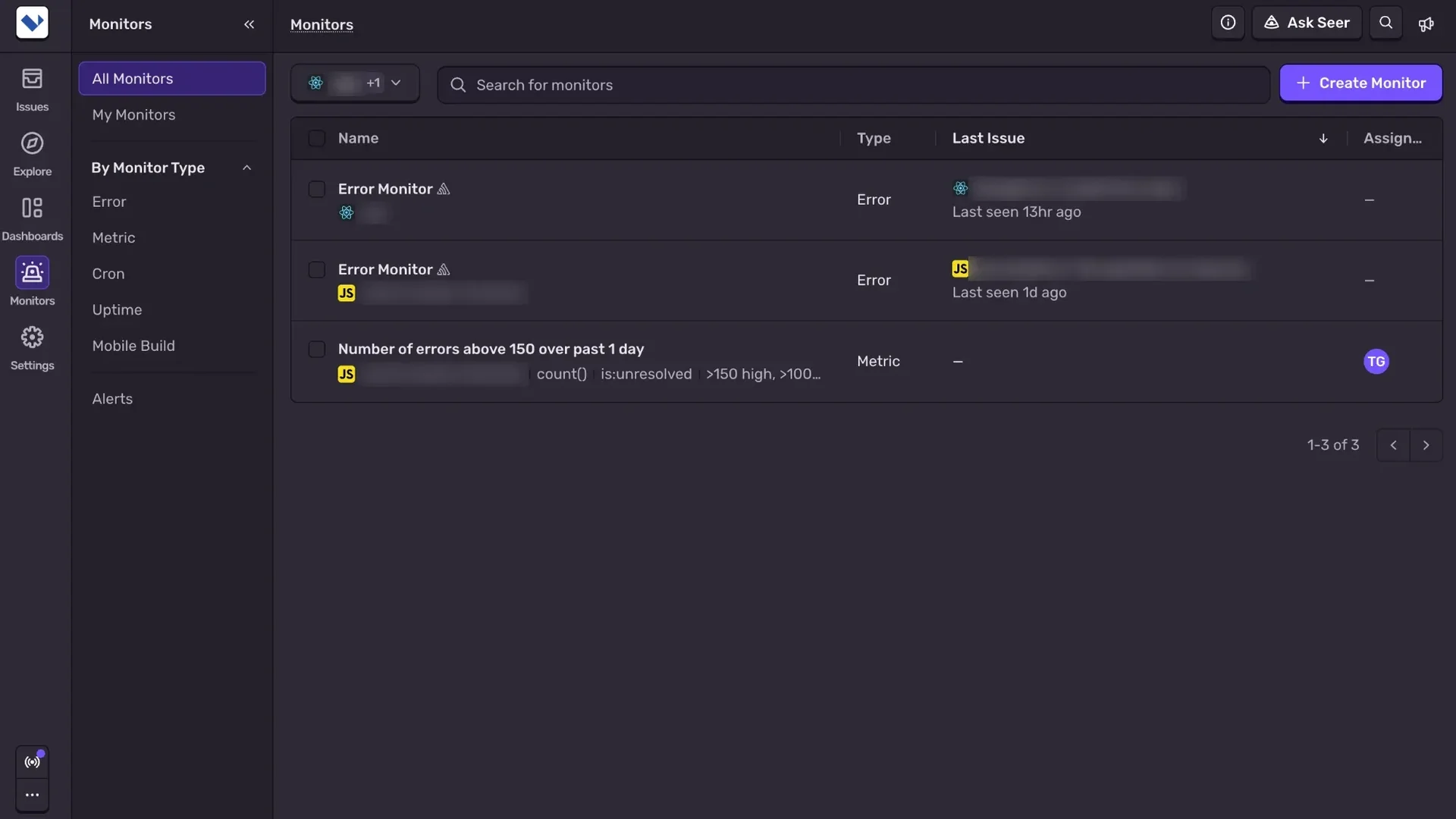
Task: Toggle the select-all checkbox in header
Action: point(317,138)
